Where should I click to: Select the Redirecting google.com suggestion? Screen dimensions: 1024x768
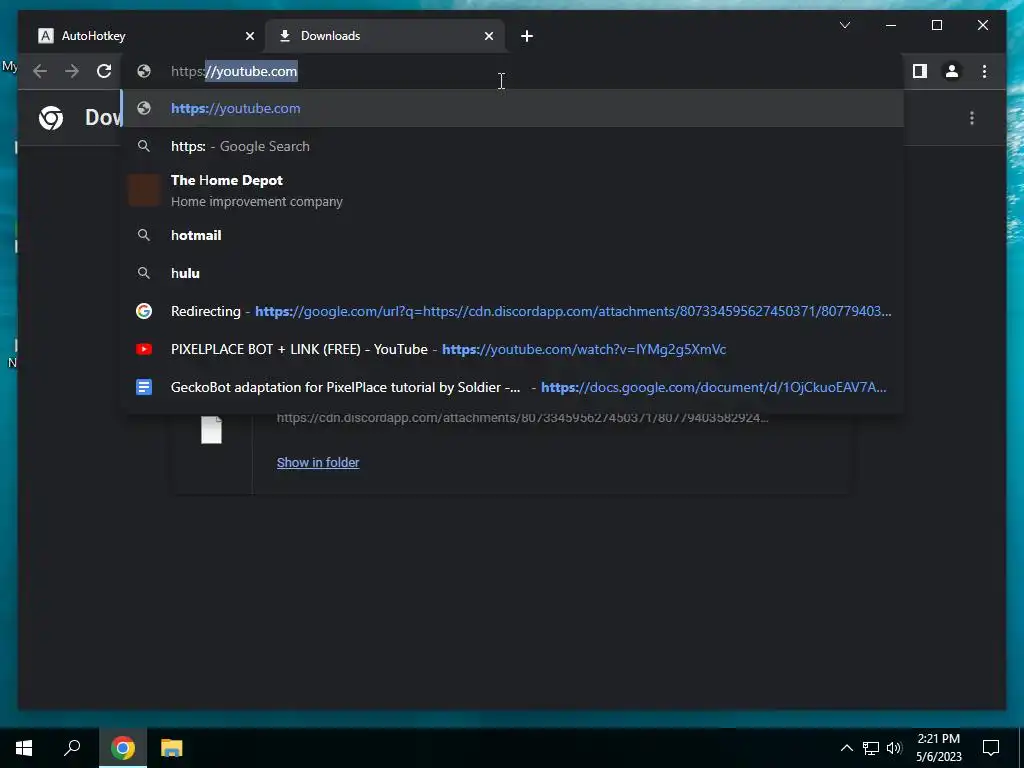tap(513, 312)
